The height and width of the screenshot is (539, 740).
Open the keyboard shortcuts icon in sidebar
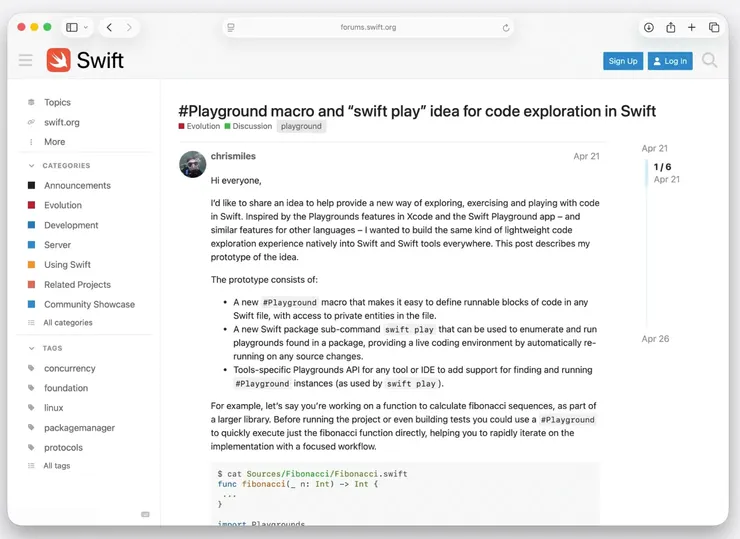145,514
